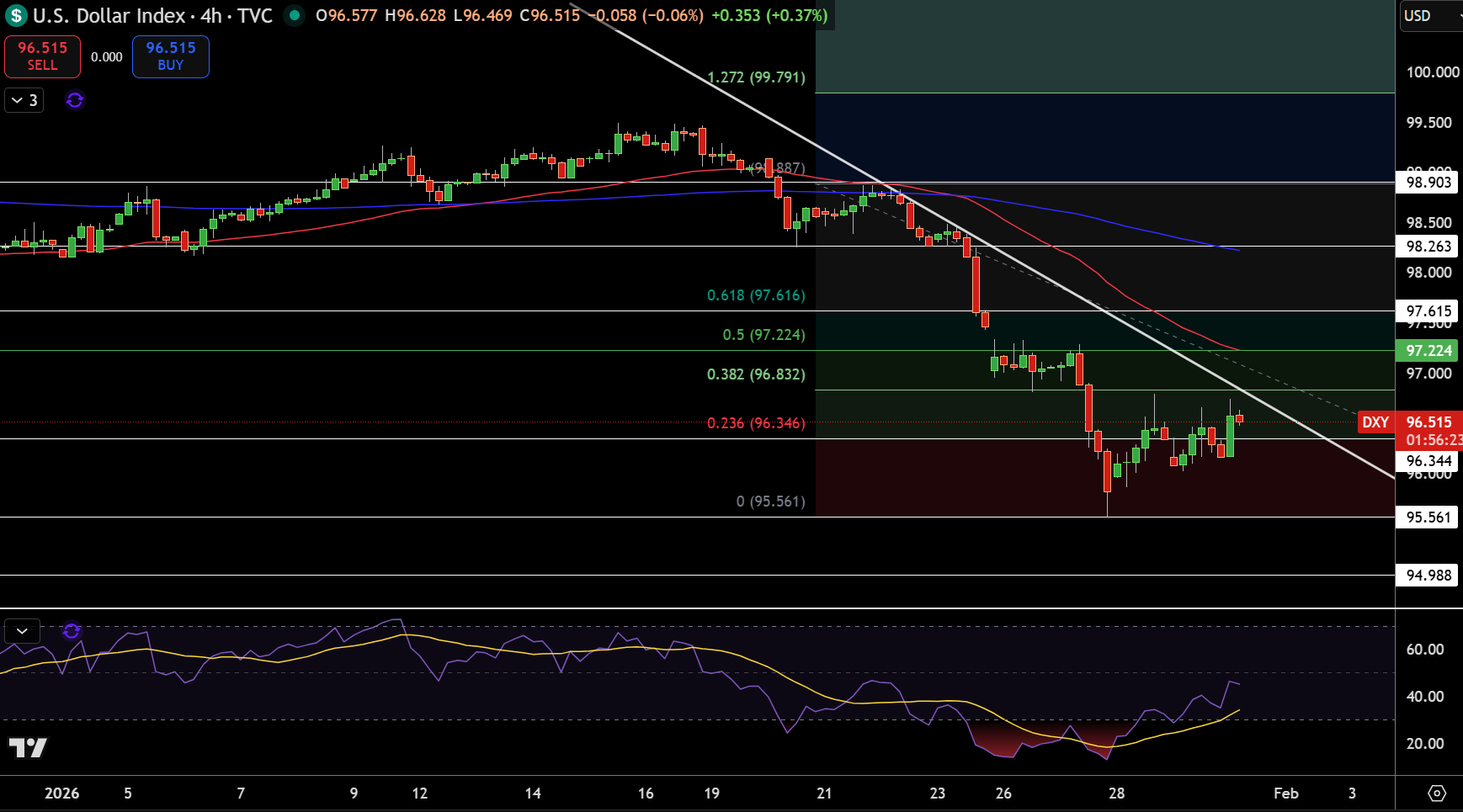Click the 0.000 spread value
1463x812 pixels.
pos(107,57)
